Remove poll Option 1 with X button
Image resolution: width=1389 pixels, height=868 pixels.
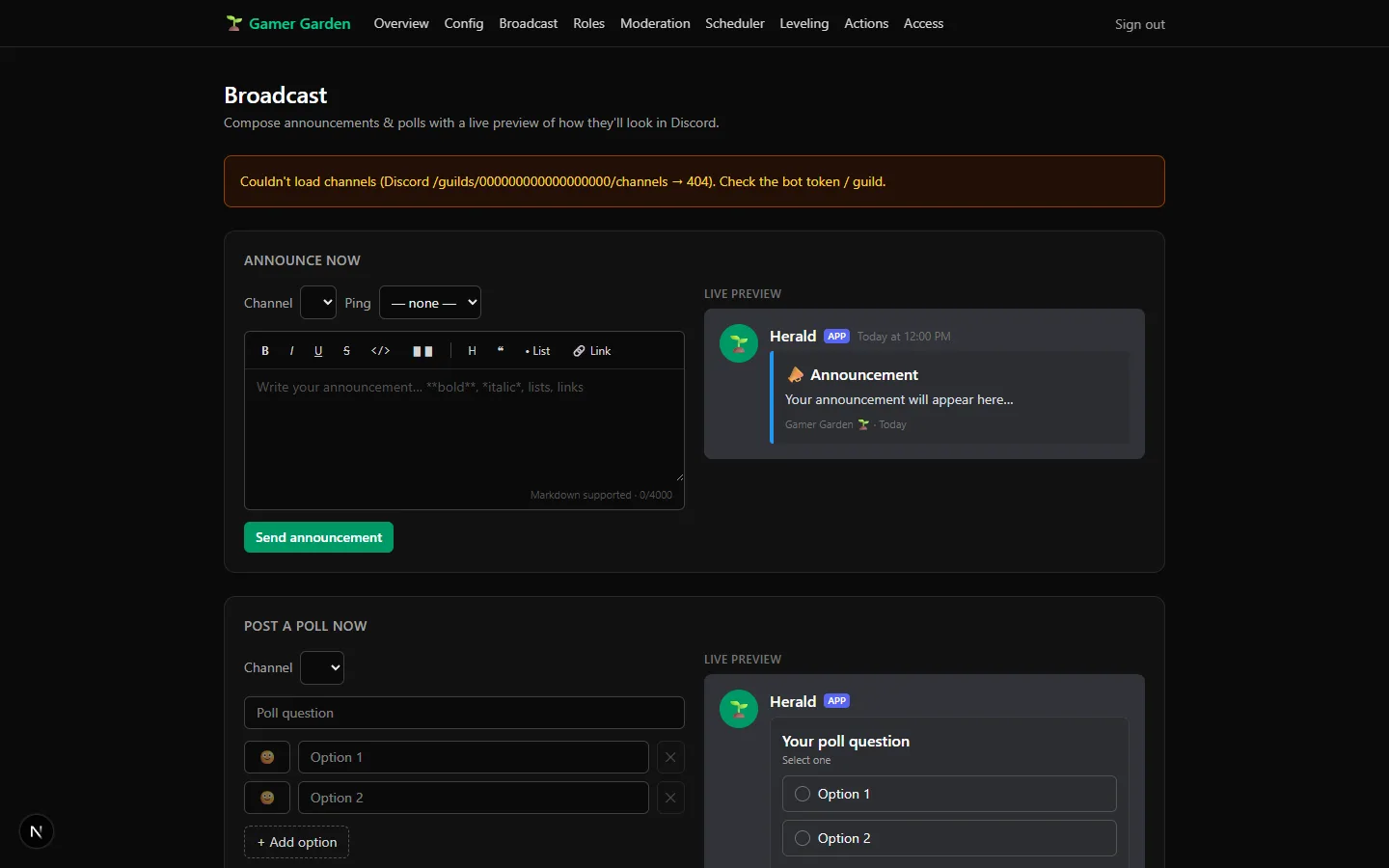(x=670, y=757)
